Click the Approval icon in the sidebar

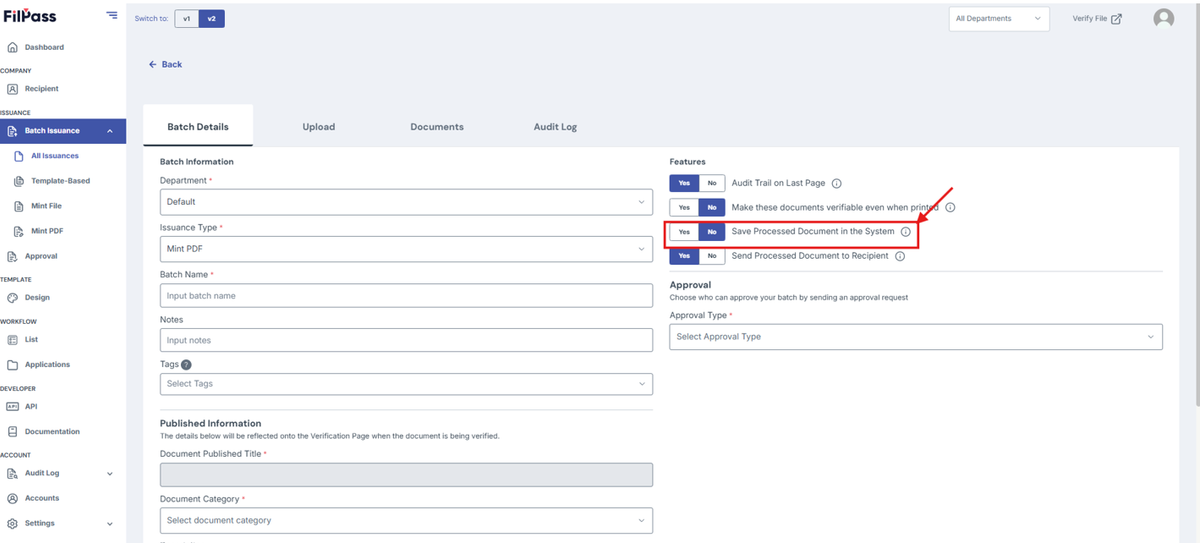[x=12, y=256]
